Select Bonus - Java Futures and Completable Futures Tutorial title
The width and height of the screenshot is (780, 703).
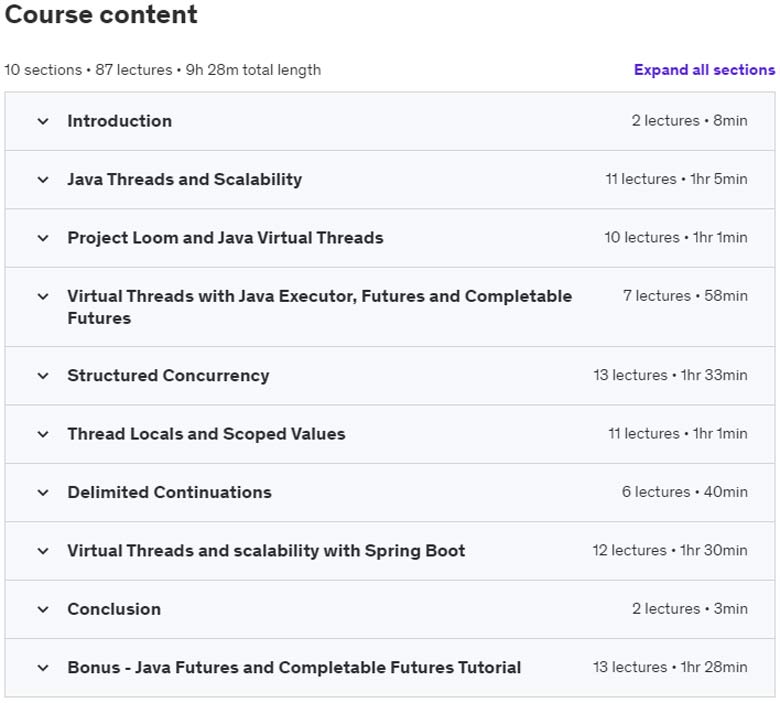coord(294,667)
